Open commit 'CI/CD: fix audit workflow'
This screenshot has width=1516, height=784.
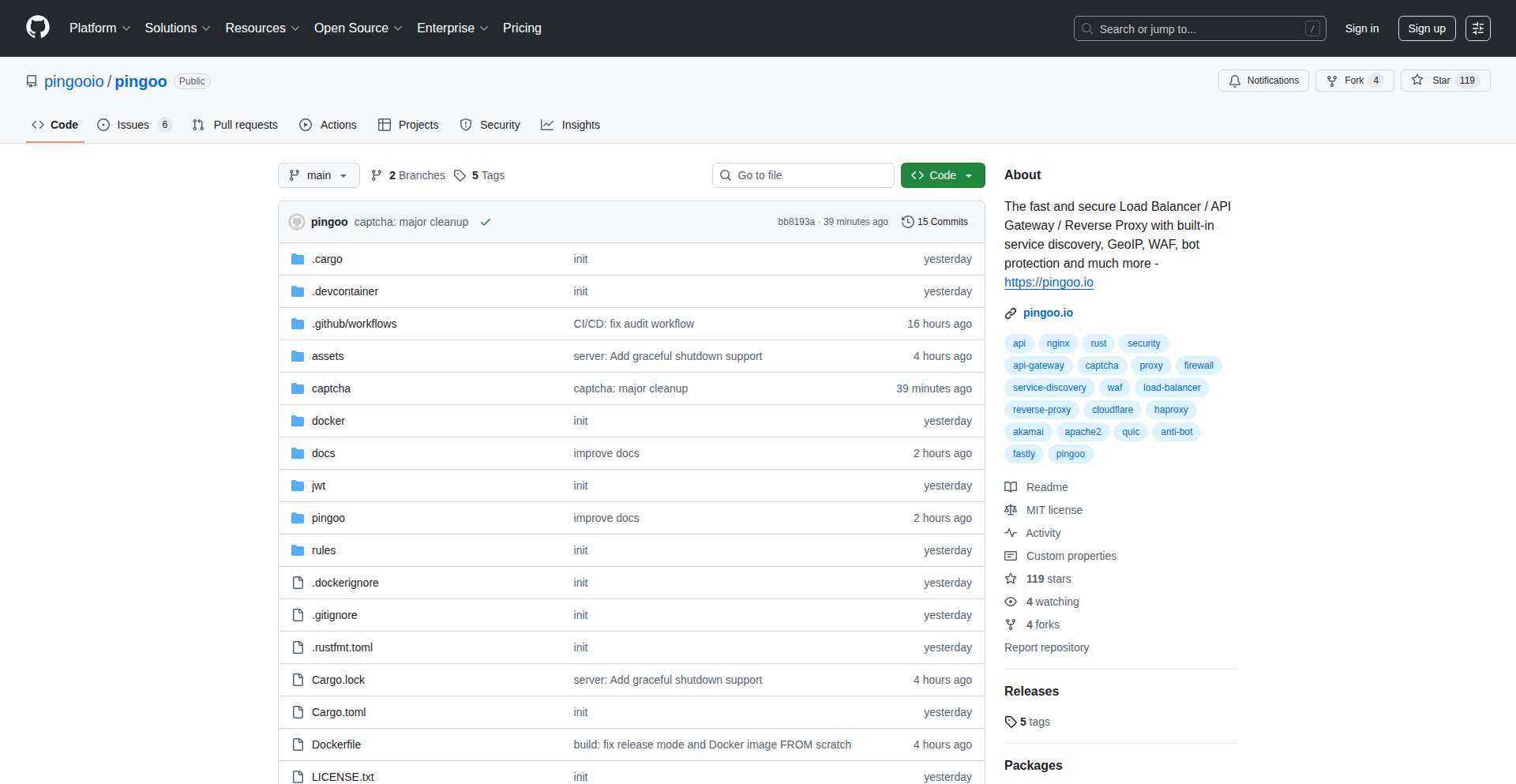634,324
